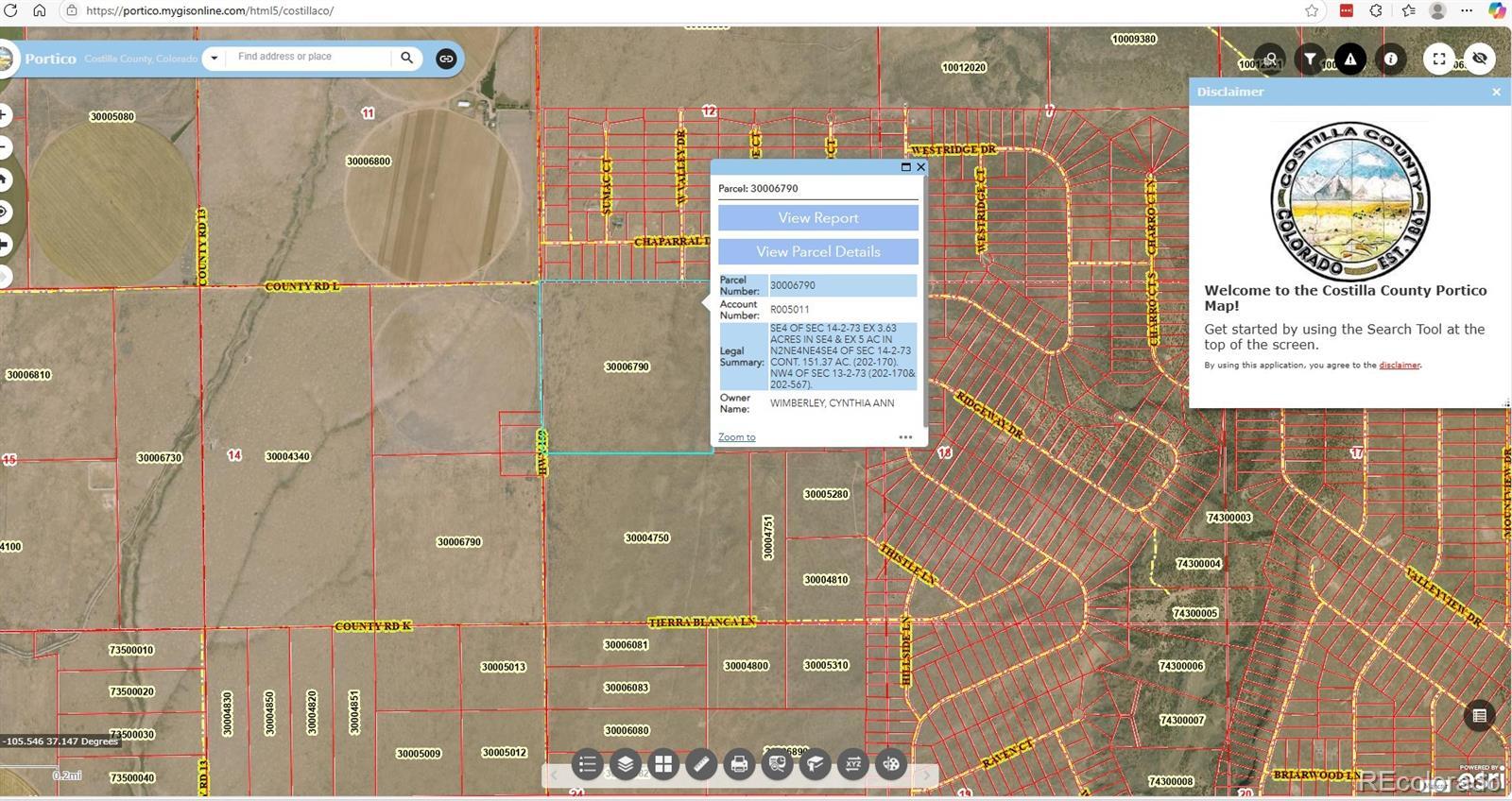Select the ruler Measure tool
Image resolution: width=1512 pixels, height=801 pixels.
701,764
